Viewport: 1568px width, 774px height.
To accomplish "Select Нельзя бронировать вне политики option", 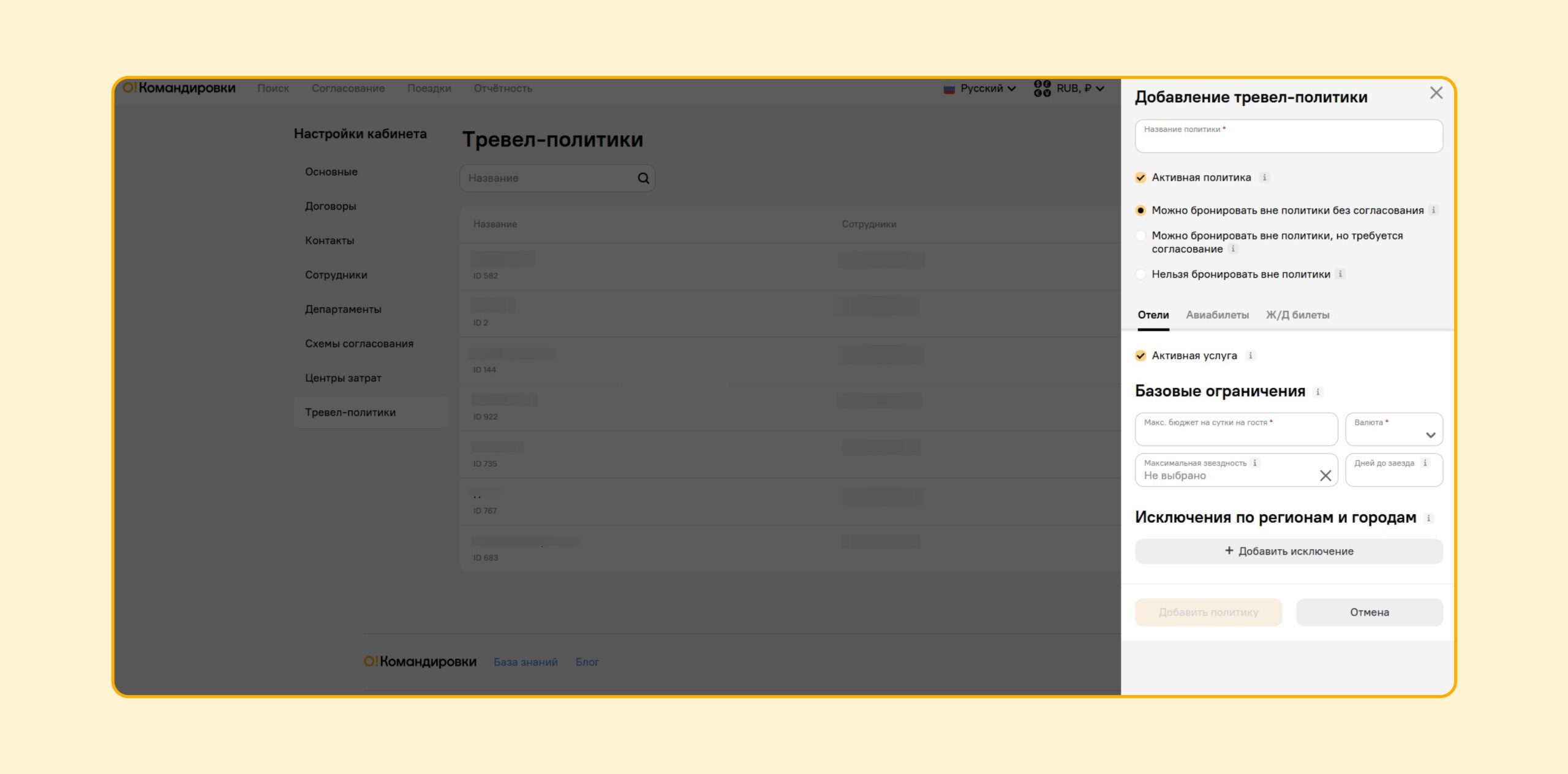I will pos(1140,275).
